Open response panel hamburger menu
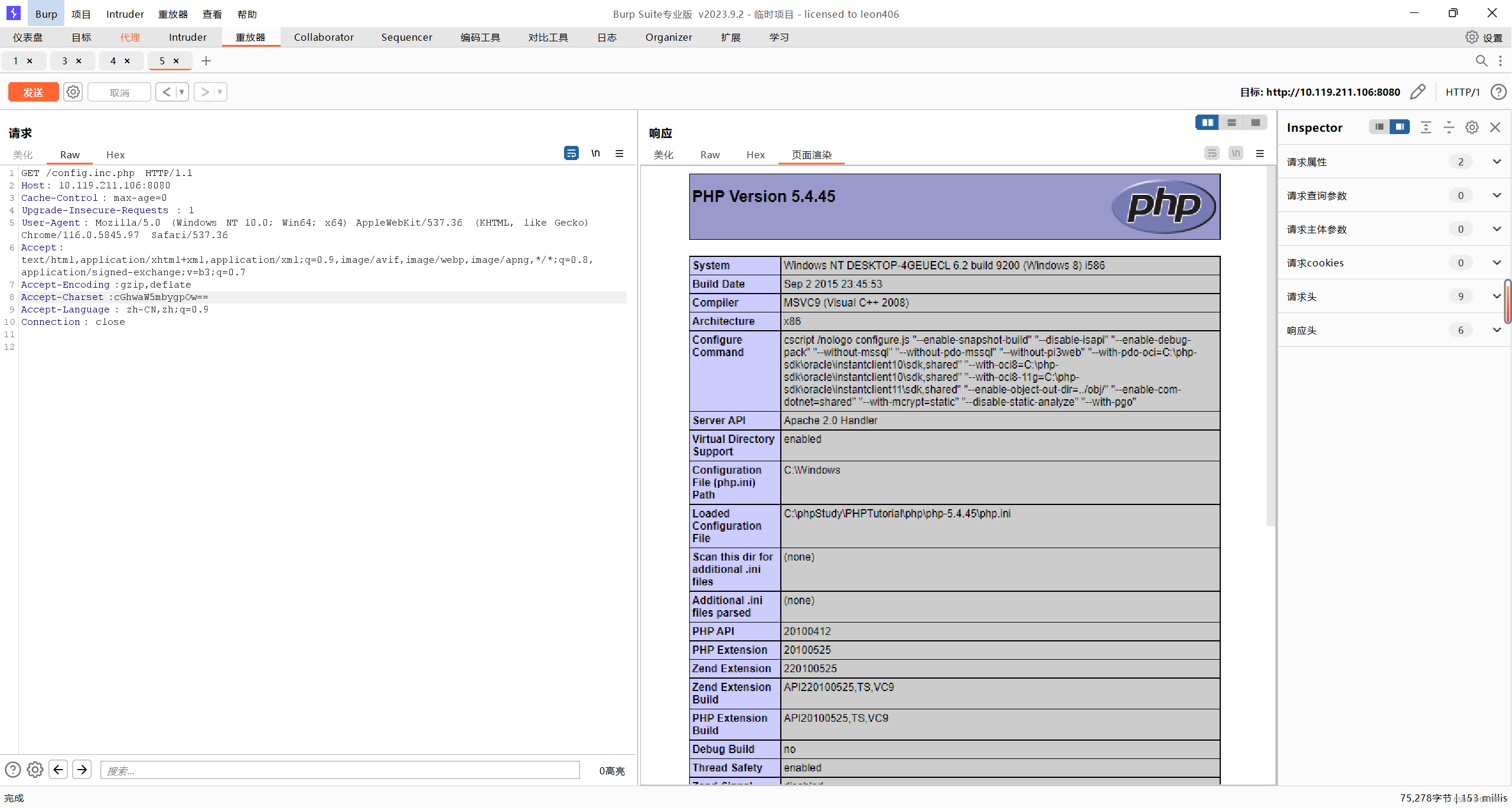This screenshot has height=808, width=1512. pos(1260,154)
